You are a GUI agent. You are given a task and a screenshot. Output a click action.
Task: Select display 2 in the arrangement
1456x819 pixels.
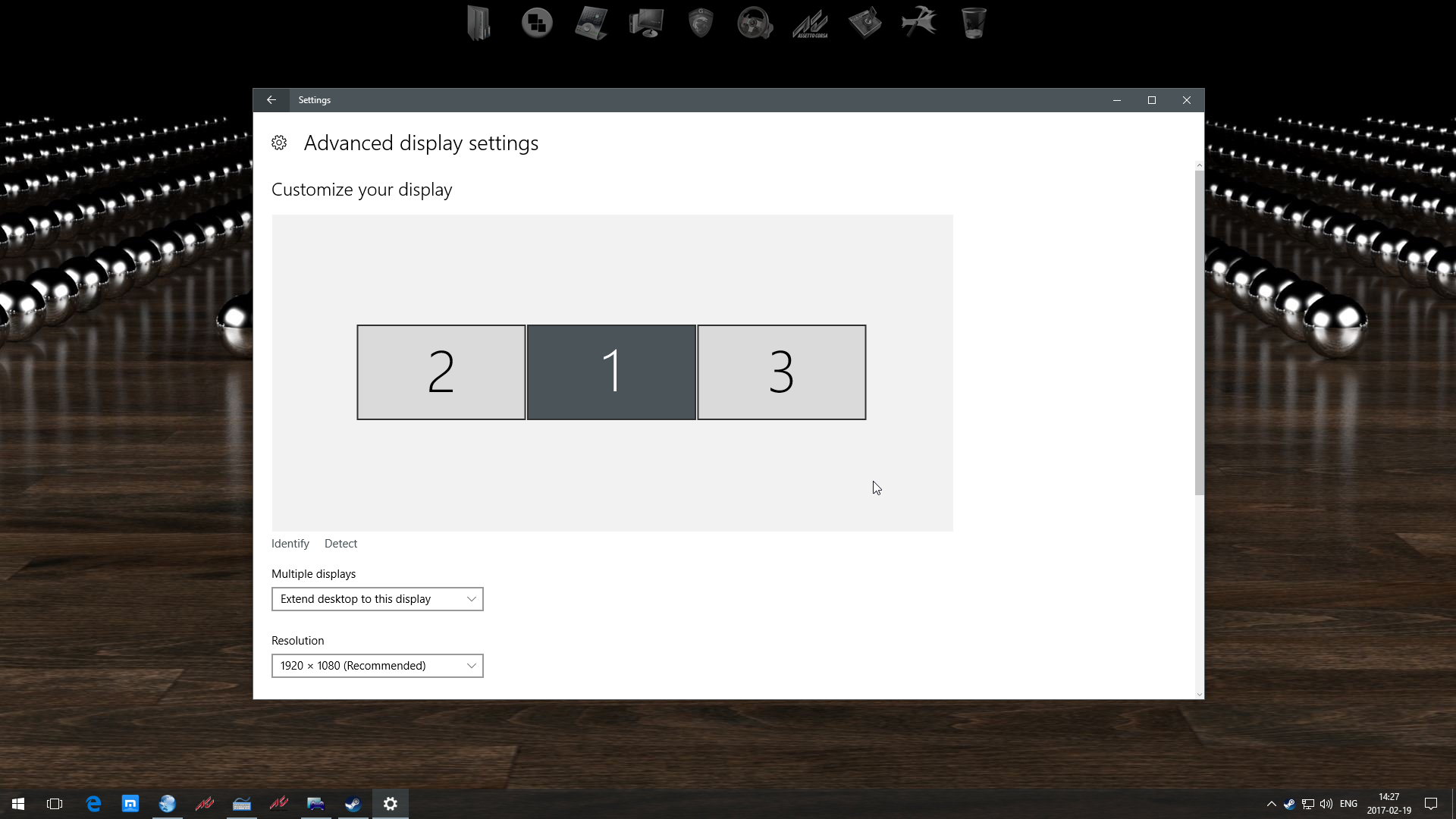[x=441, y=372]
